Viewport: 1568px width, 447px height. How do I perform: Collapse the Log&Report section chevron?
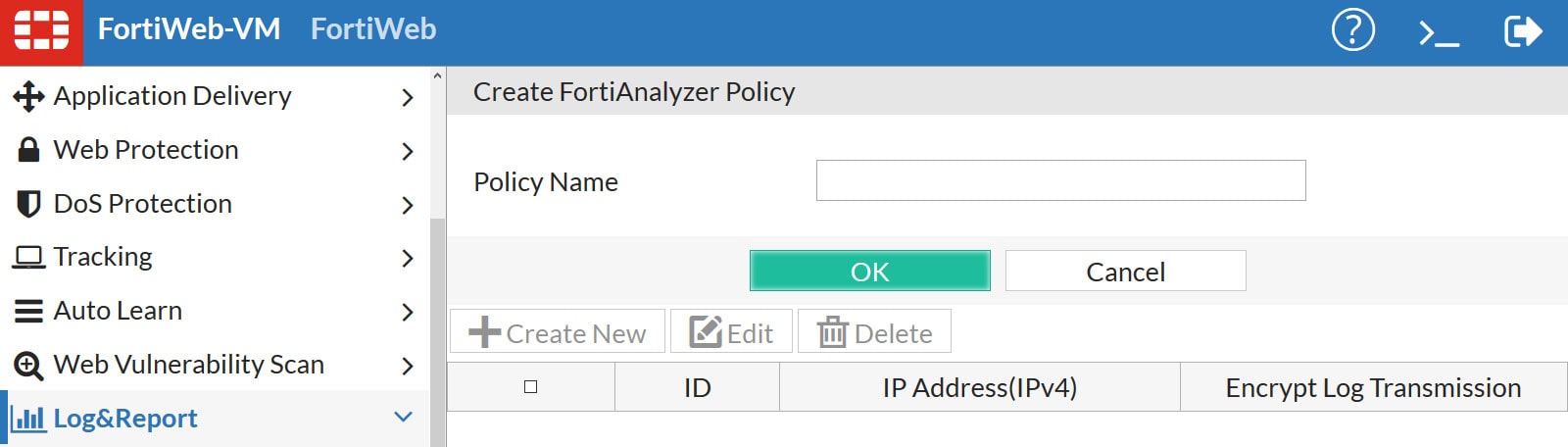[403, 418]
